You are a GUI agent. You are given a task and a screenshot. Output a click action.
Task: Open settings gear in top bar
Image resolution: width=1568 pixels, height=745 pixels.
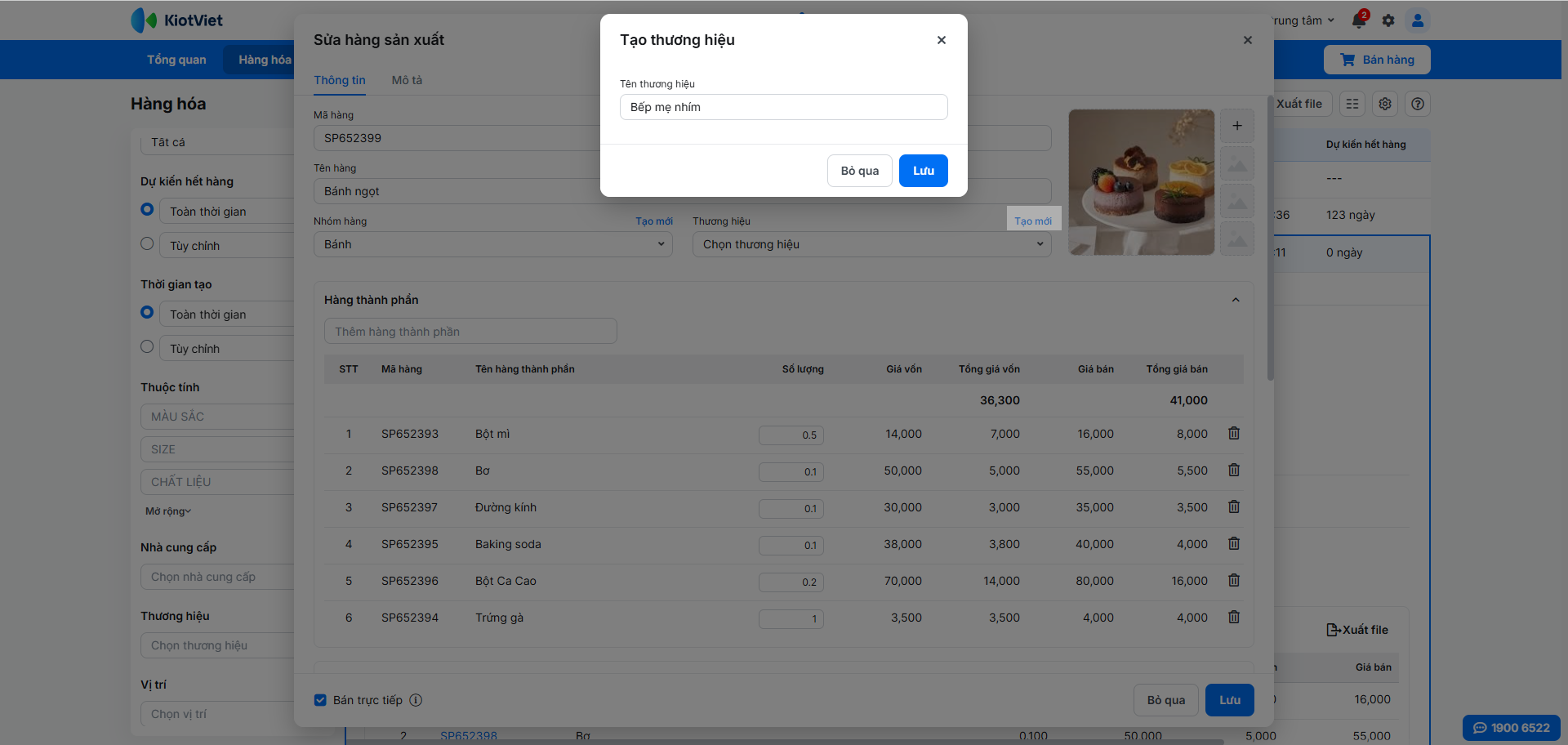1388,20
